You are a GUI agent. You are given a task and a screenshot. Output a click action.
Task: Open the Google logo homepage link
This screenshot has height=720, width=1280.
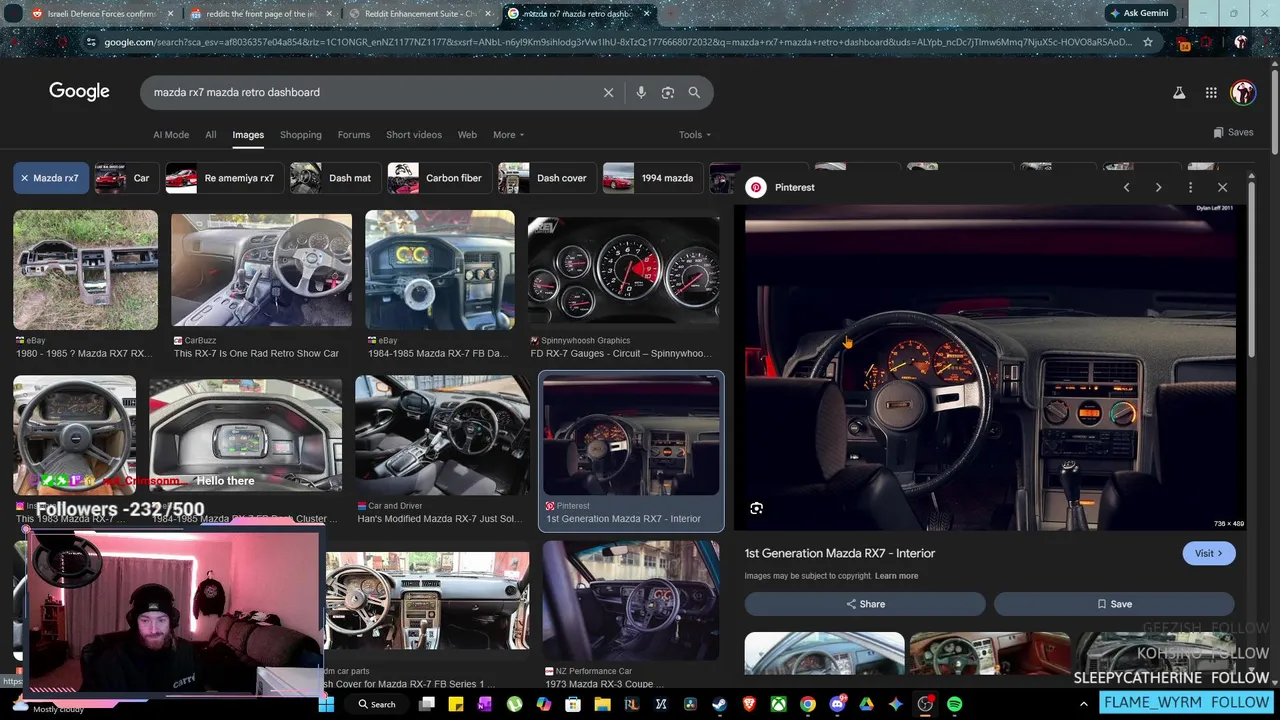(x=79, y=91)
